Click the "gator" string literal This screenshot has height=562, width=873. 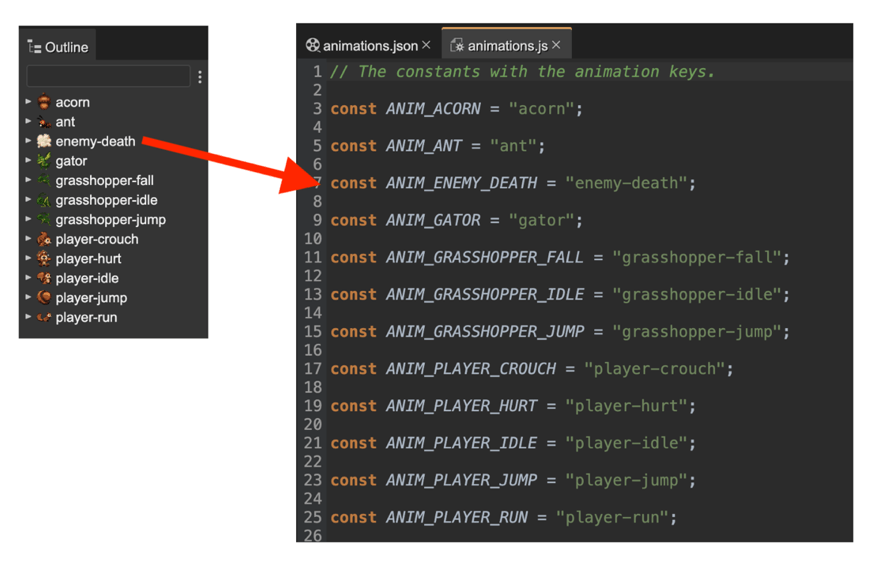[541, 221]
